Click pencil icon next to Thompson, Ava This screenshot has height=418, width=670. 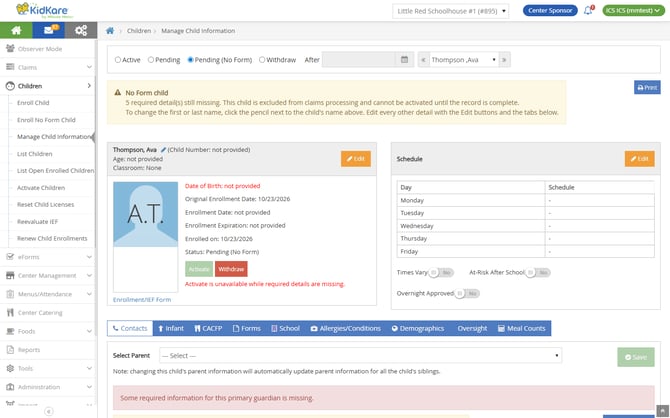pyautogui.click(x=163, y=150)
